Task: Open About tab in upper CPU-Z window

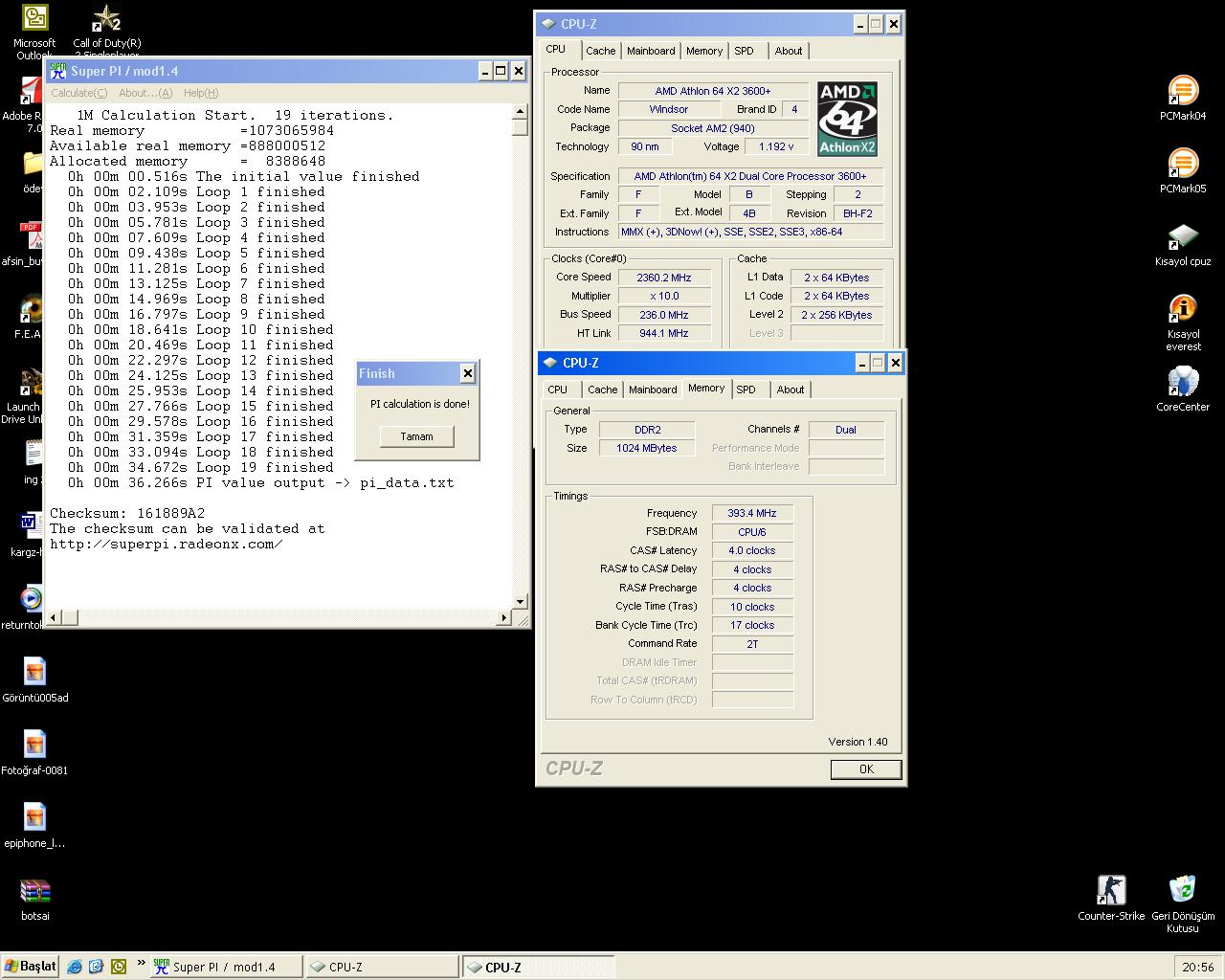Action: click(x=789, y=51)
